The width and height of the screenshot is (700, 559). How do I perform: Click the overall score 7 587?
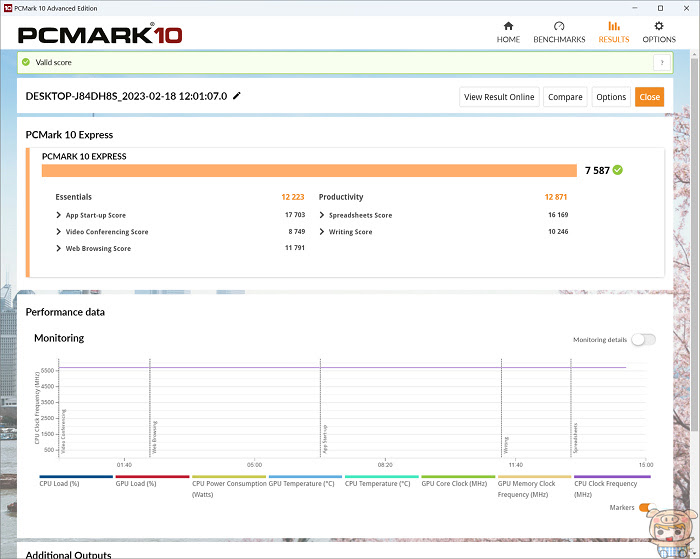[x=597, y=170]
